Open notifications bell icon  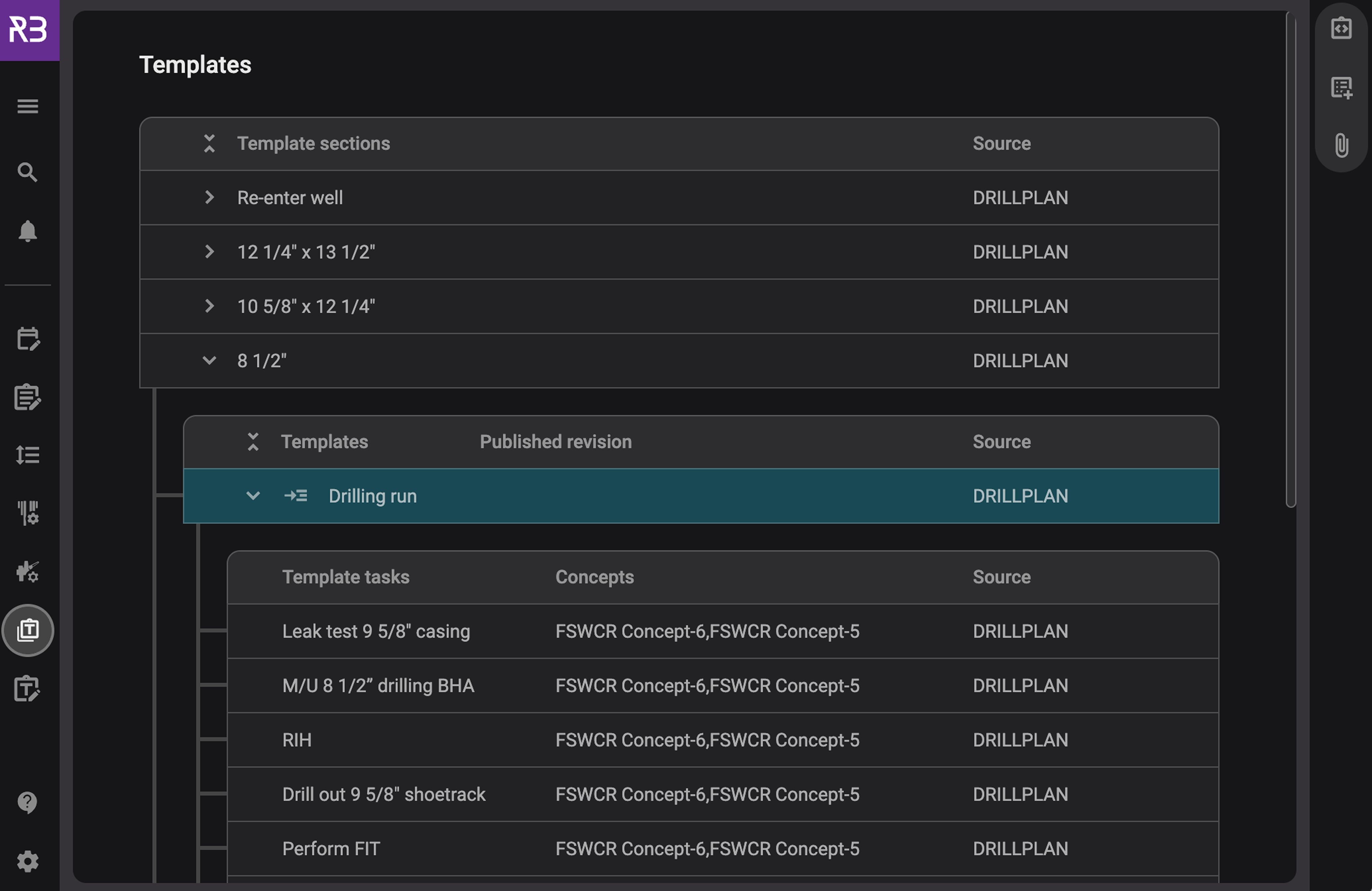coord(28,231)
